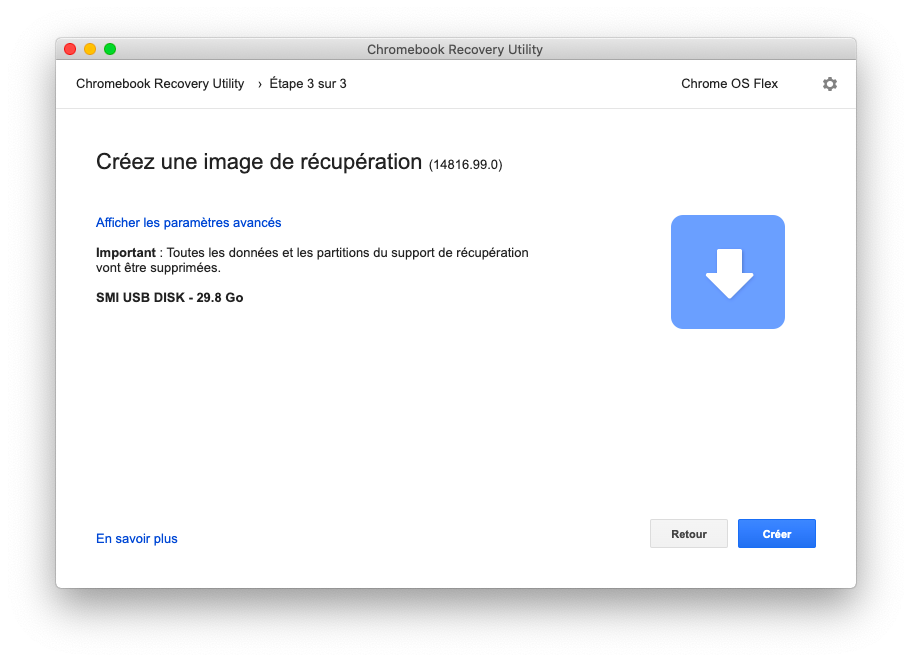Click the Chrome OS Flex label
The image size is (912, 662).
point(729,84)
